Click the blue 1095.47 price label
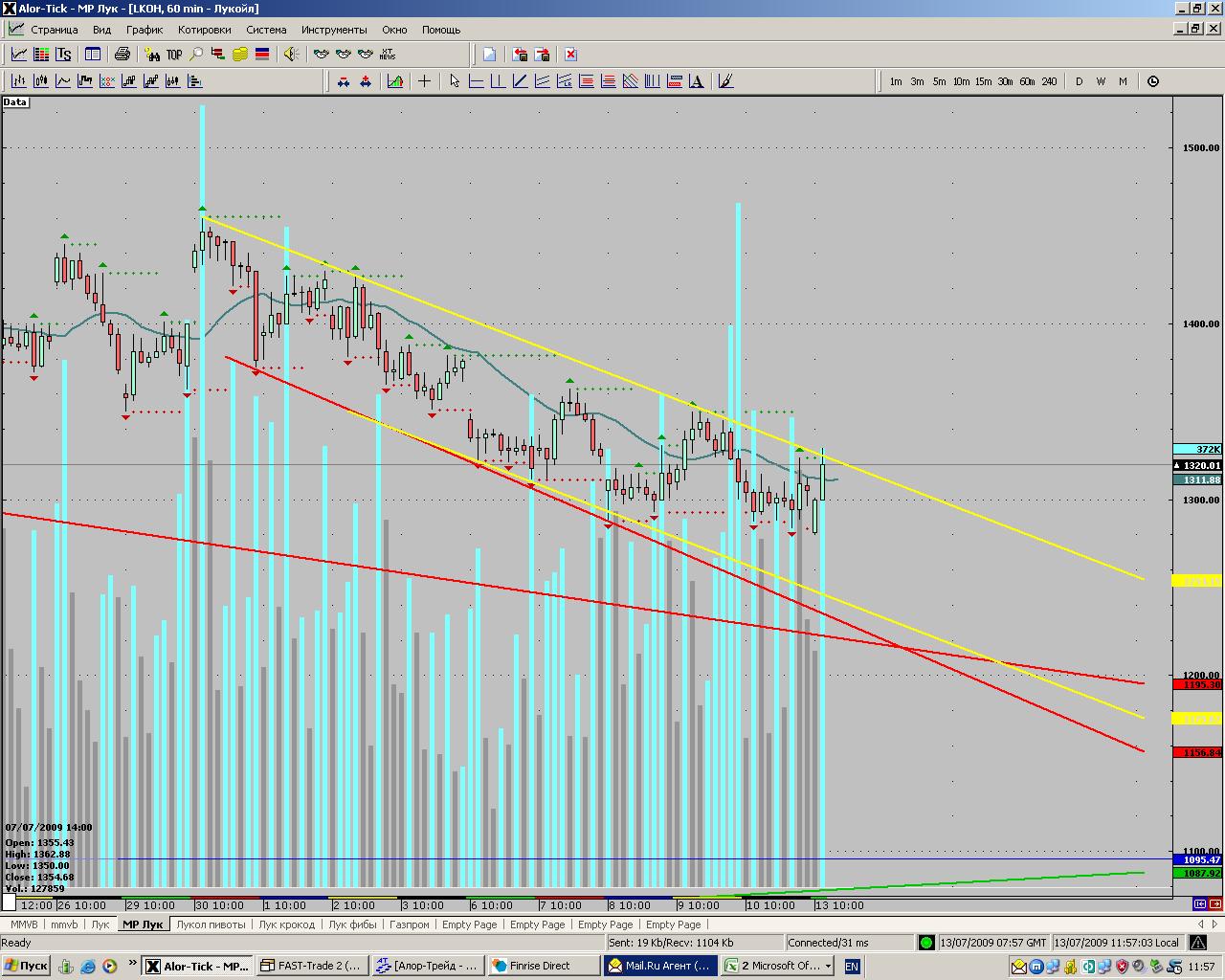1225x980 pixels. click(1197, 860)
